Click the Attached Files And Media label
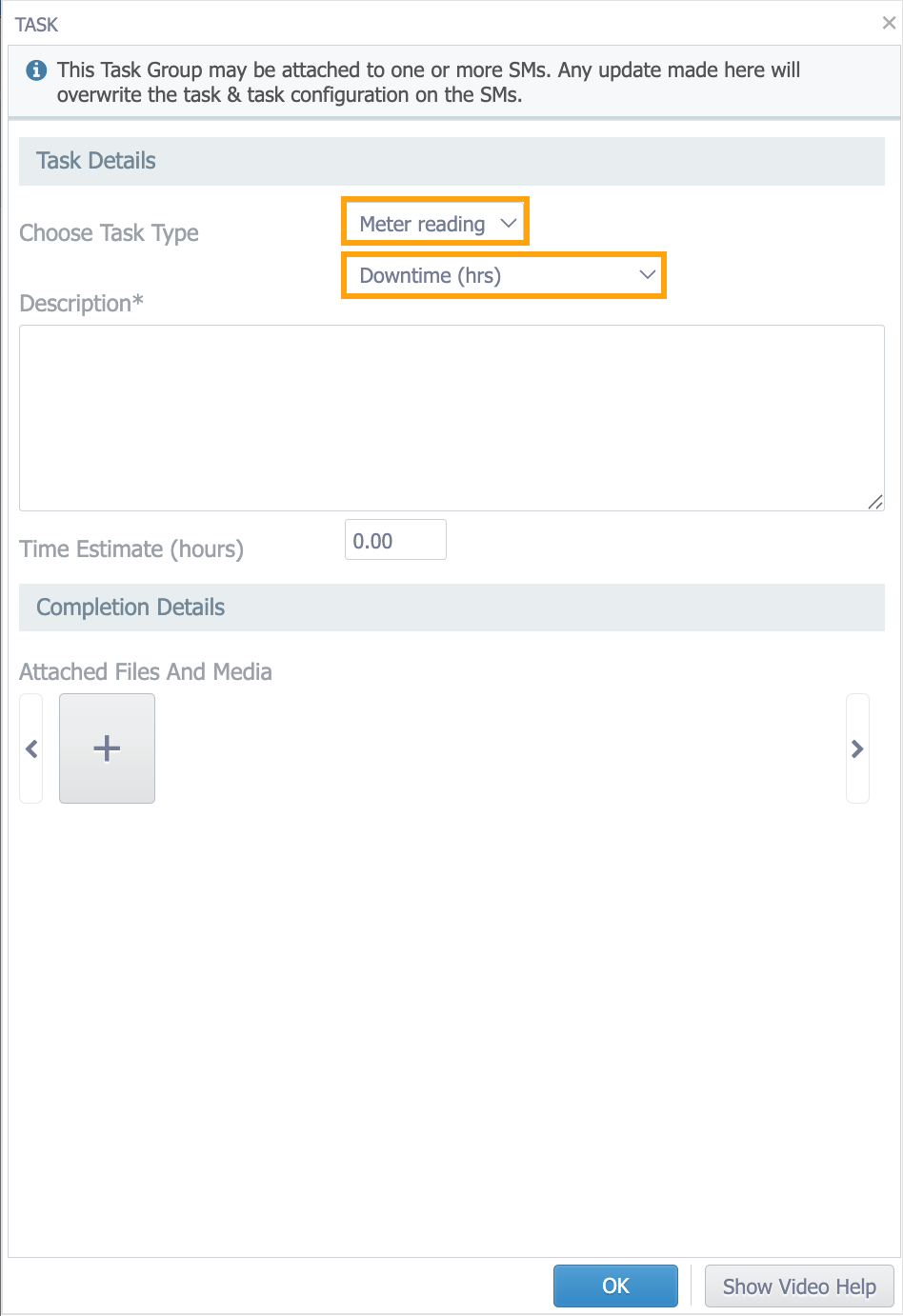Screen dimensions: 903x1316 pos(146,672)
